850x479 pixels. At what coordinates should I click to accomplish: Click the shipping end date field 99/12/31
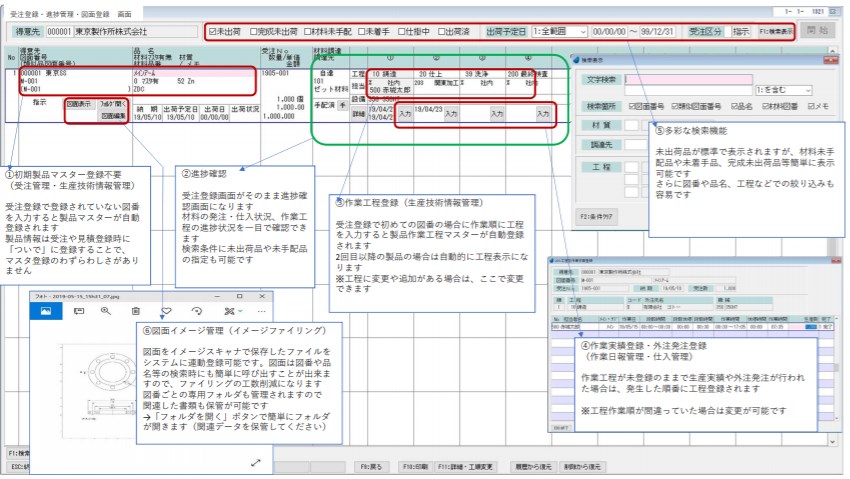pyautogui.click(x=657, y=32)
